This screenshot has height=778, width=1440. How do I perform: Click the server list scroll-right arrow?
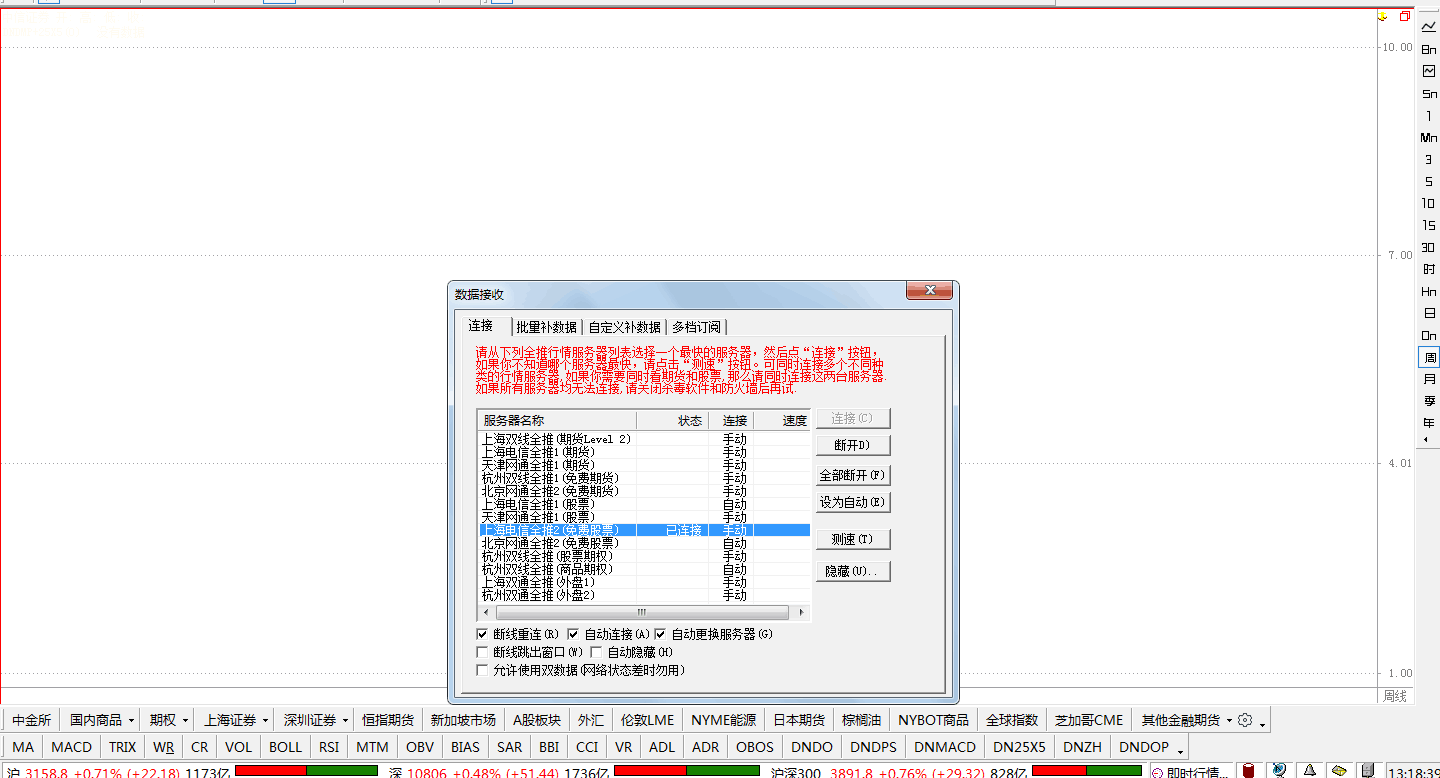(801, 612)
